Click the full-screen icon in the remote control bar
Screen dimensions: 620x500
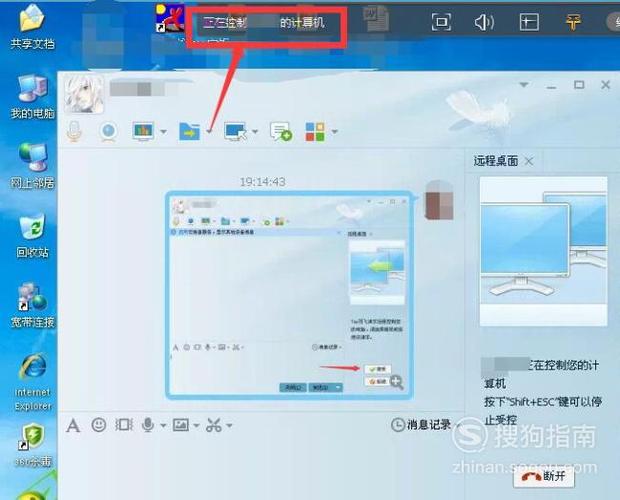click(441, 22)
